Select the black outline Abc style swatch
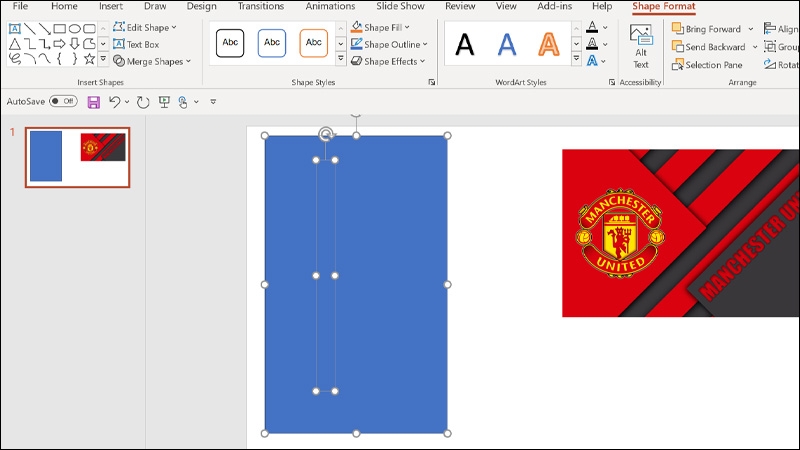This screenshot has height=450, width=800. click(230, 43)
